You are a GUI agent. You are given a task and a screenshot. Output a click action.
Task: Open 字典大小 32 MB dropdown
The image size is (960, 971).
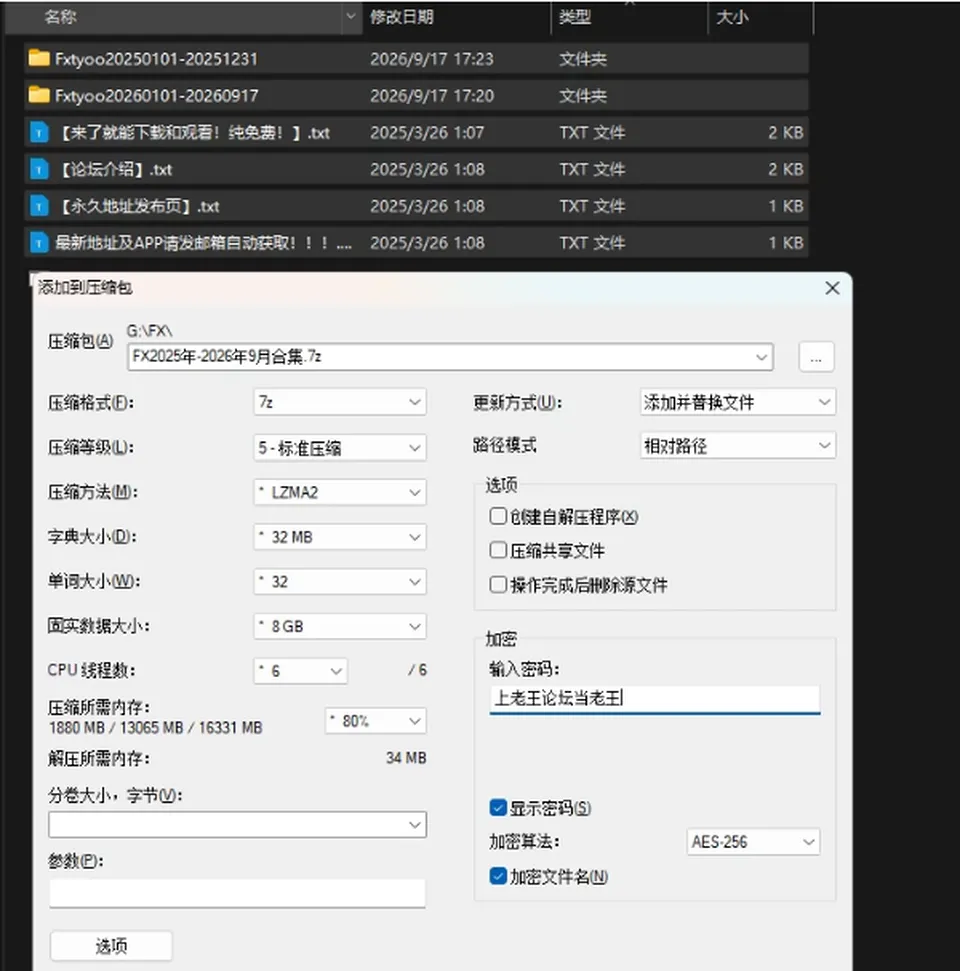coord(340,537)
